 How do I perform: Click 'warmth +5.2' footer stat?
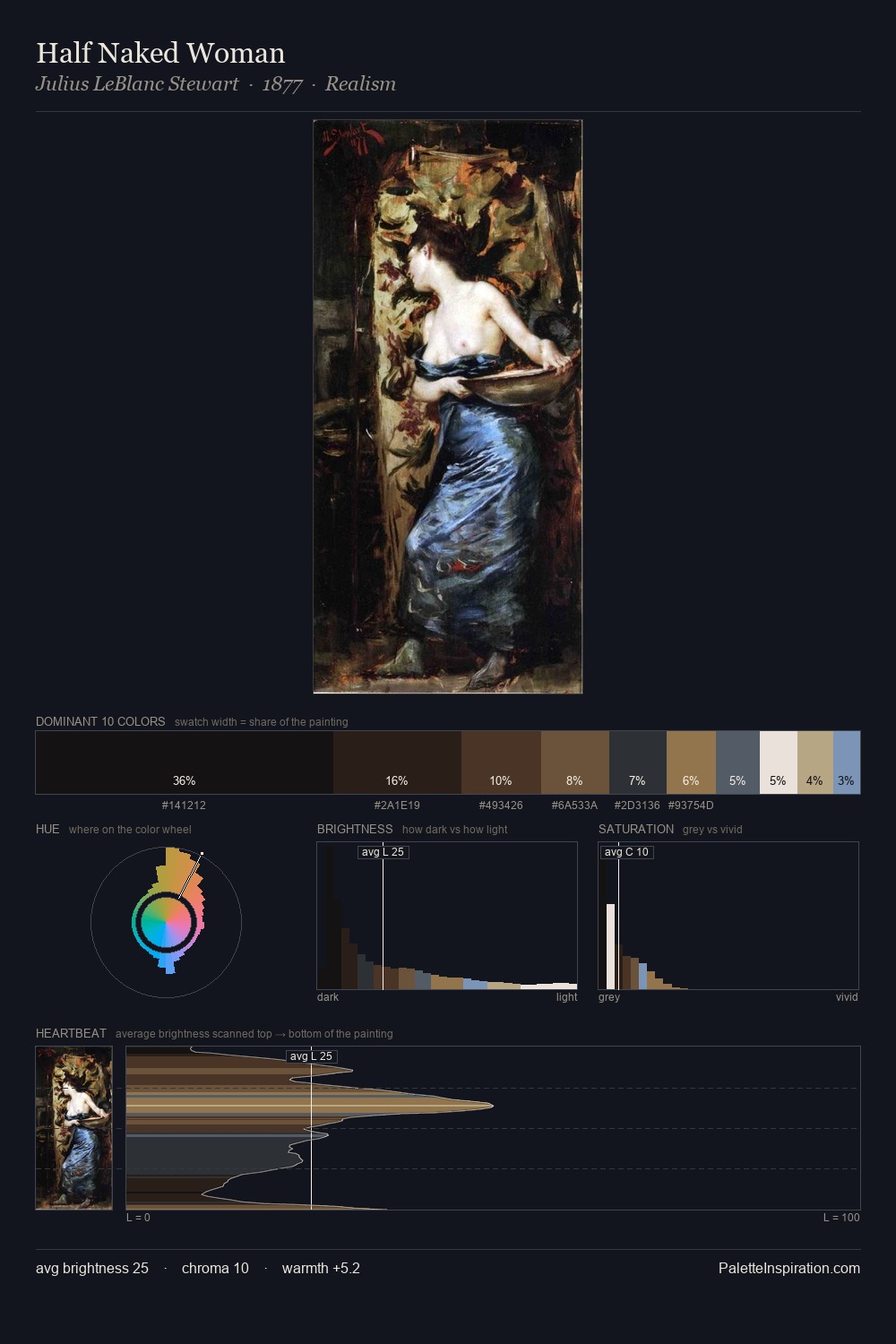pyautogui.click(x=321, y=1268)
